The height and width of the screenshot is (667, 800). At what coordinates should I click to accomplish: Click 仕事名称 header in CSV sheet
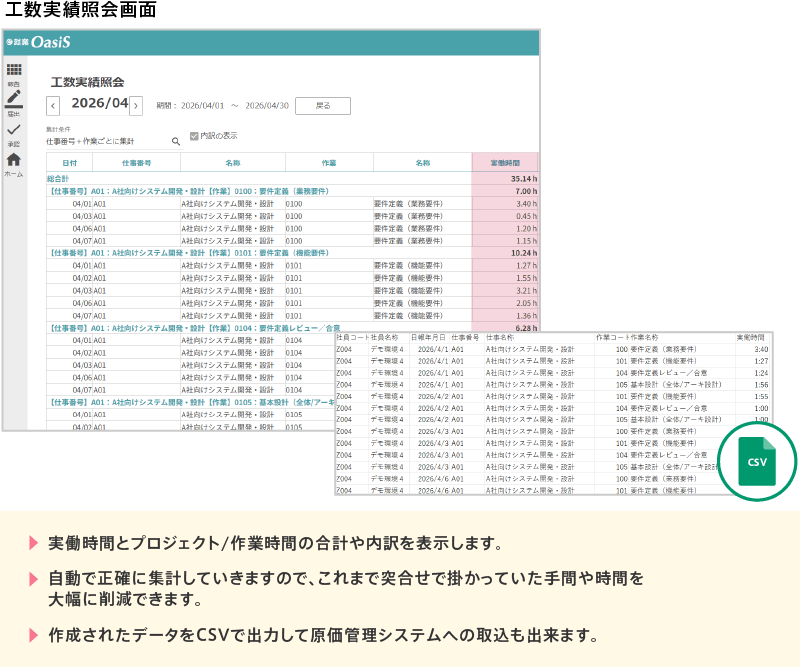tap(499, 337)
